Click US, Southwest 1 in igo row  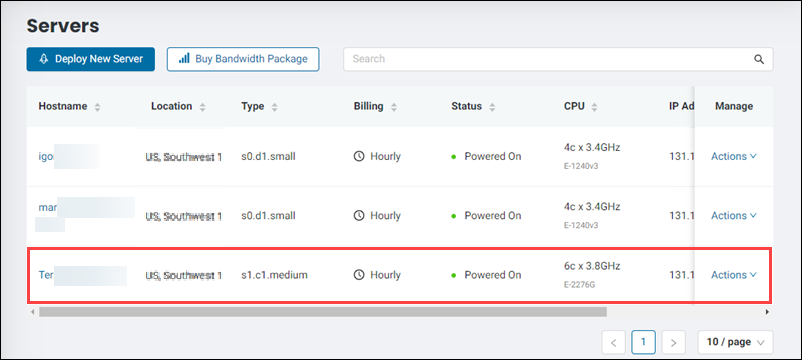pos(184,156)
